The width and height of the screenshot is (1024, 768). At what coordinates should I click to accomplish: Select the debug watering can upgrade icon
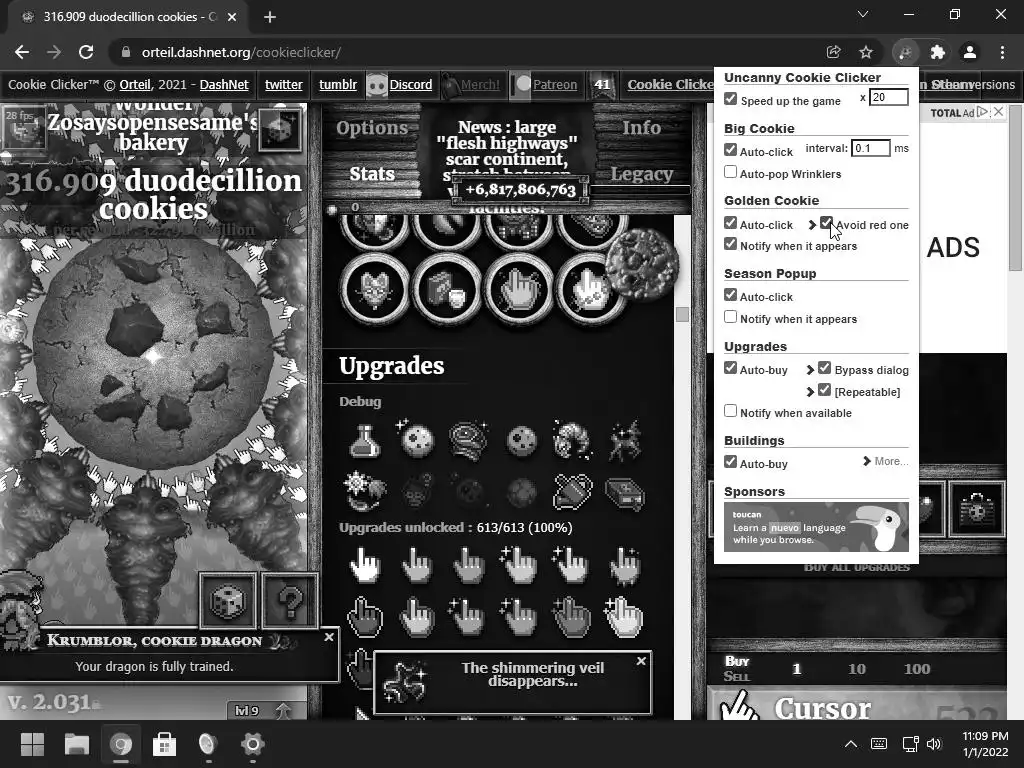[x=573, y=492]
